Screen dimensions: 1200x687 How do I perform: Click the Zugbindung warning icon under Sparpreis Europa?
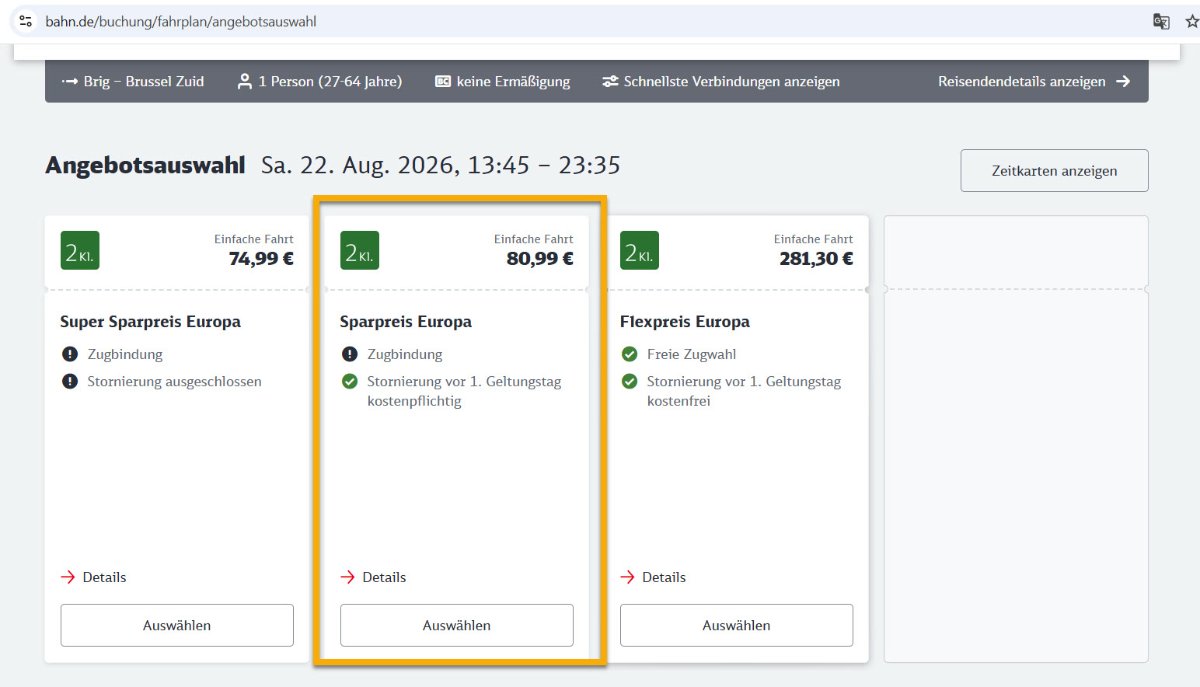click(349, 354)
